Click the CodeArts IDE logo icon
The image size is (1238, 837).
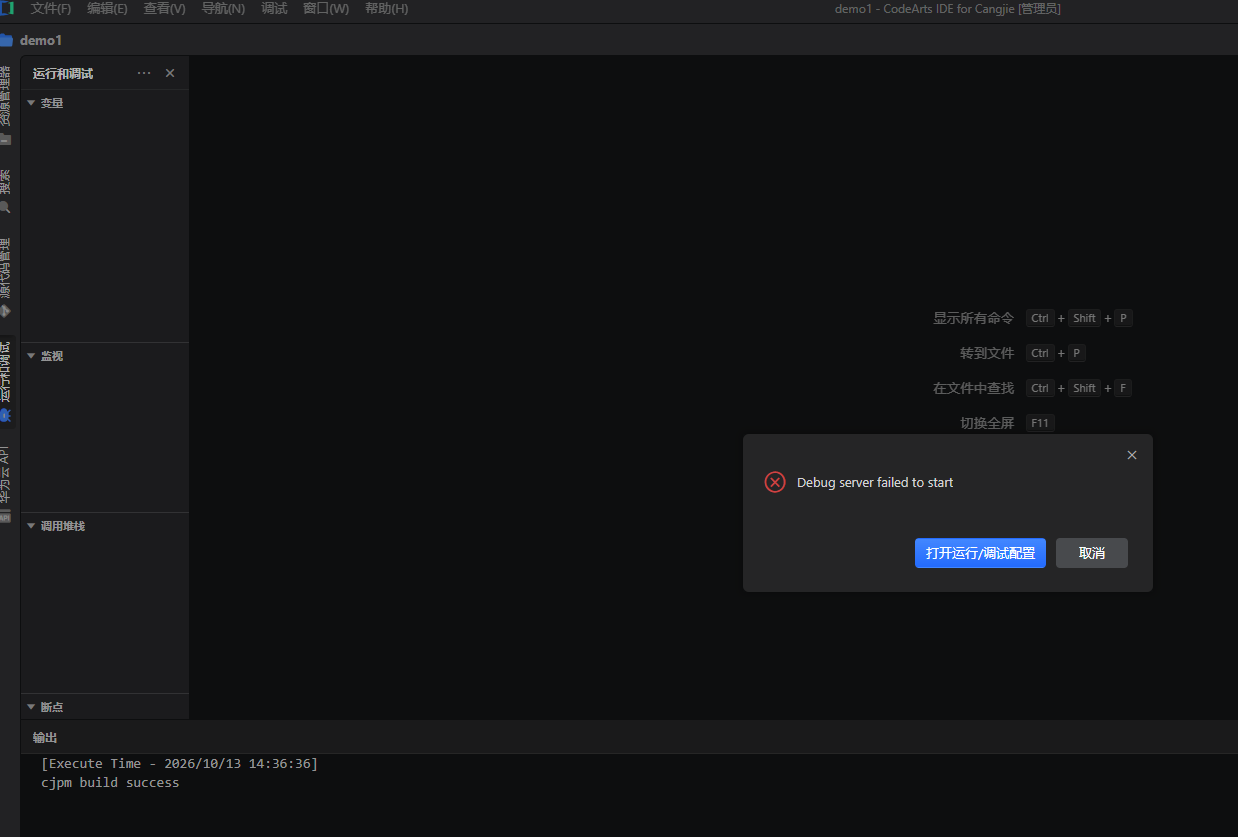point(7,9)
